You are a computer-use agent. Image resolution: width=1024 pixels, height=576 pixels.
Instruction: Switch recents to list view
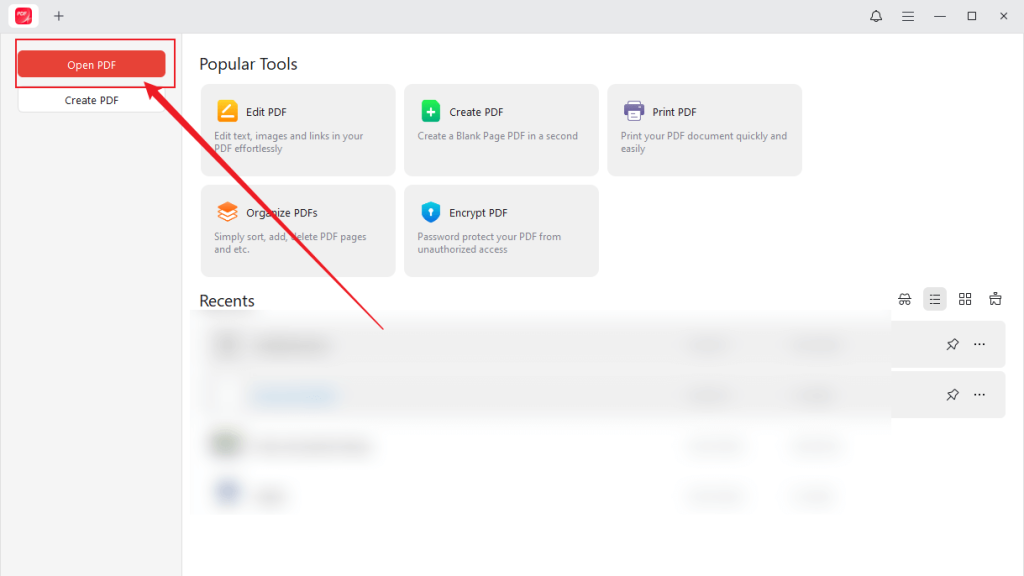coord(935,299)
